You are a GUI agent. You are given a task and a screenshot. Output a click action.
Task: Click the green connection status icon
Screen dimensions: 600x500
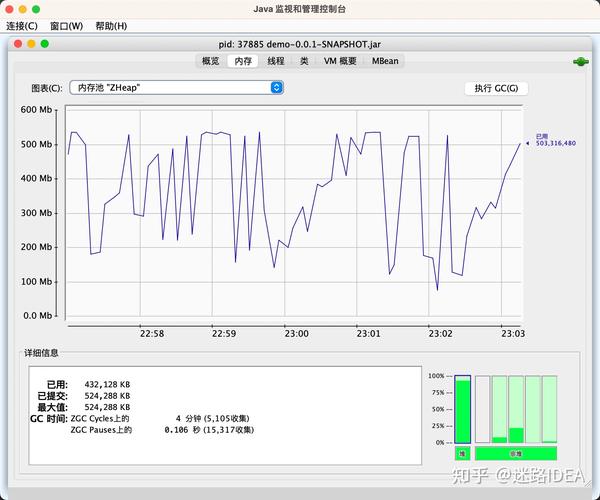(580, 62)
